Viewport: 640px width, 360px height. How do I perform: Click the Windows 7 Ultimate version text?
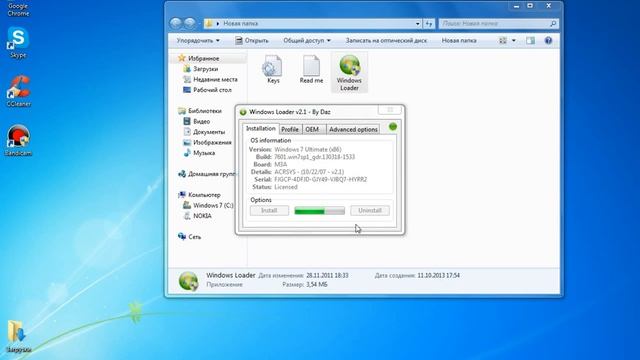click(308, 149)
